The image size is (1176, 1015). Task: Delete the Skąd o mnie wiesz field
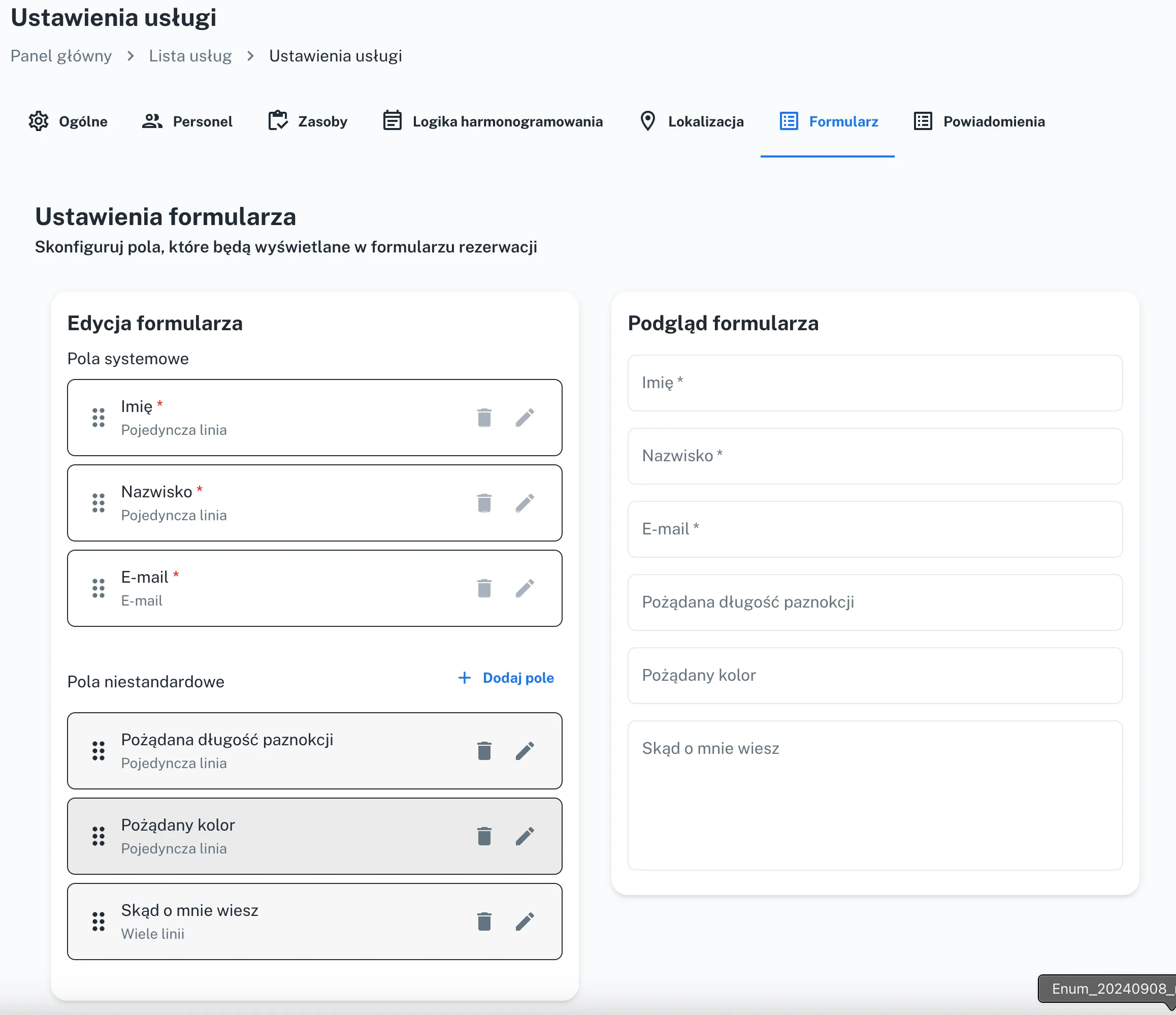483,922
